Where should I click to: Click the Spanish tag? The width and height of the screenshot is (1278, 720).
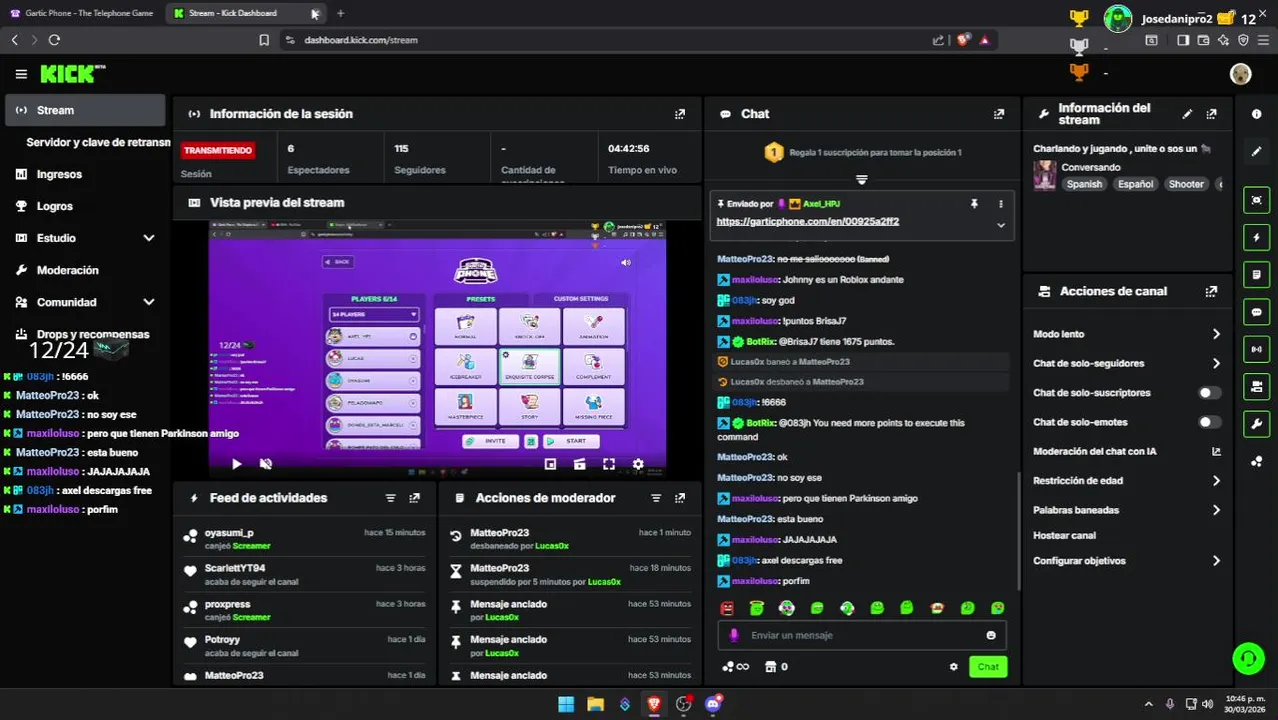coord(1083,184)
